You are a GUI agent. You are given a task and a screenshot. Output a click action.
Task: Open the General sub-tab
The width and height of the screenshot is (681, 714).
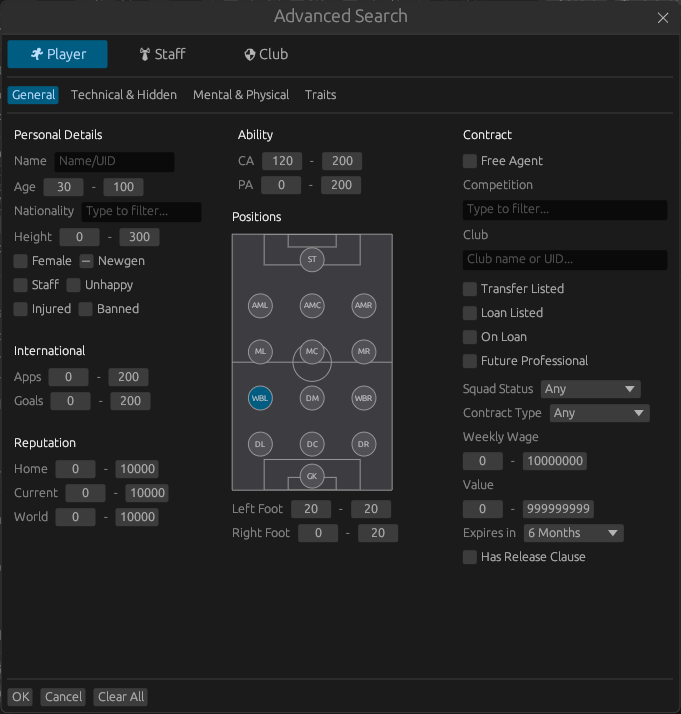[33, 95]
